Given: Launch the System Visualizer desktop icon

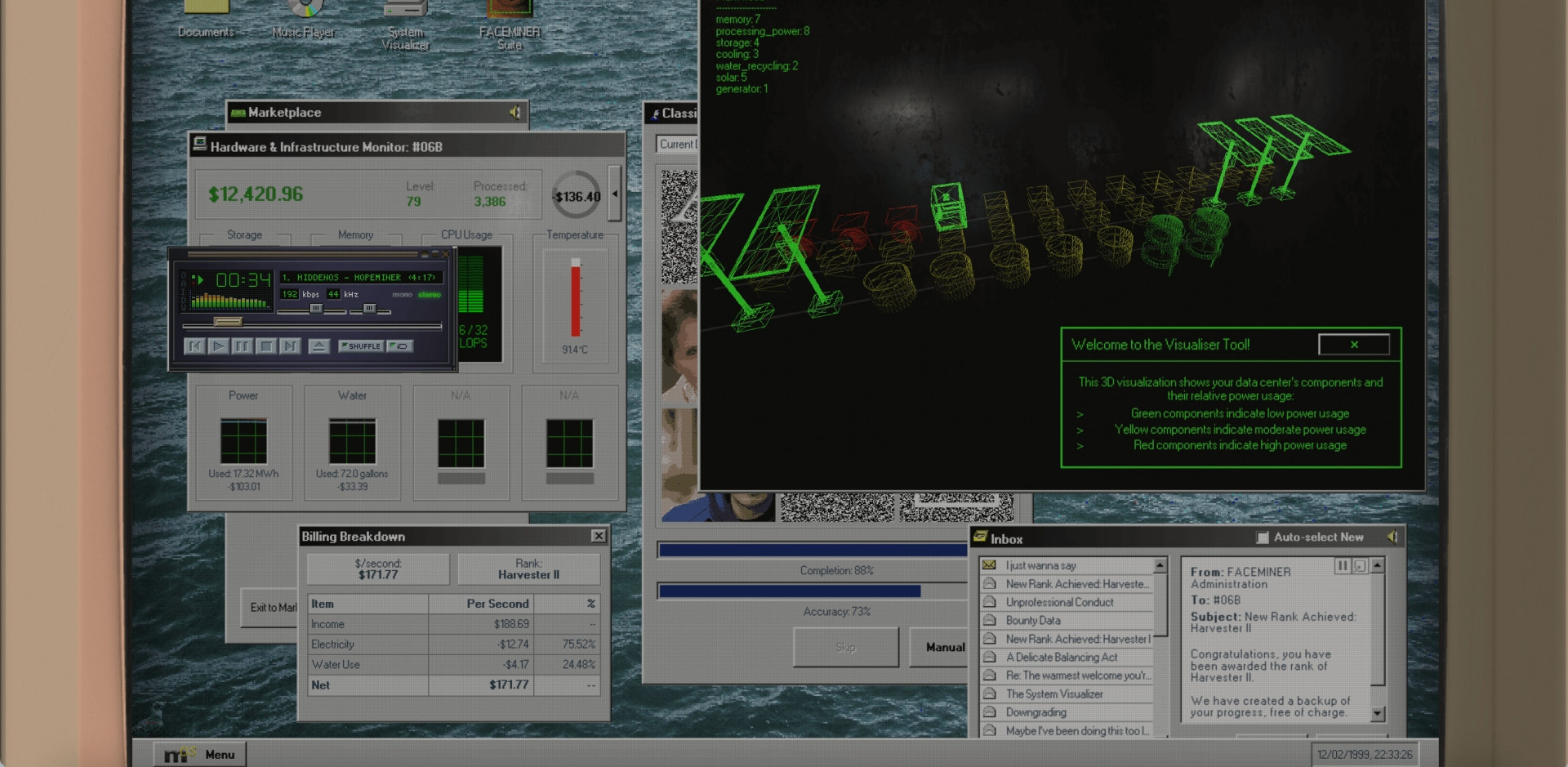Looking at the screenshot, I should pos(405,20).
